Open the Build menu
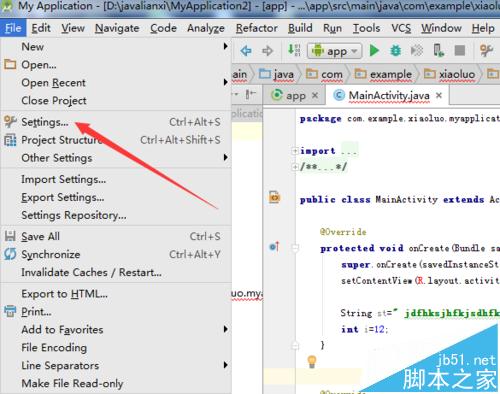Viewport: 500px width, 394px height. [x=300, y=28]
